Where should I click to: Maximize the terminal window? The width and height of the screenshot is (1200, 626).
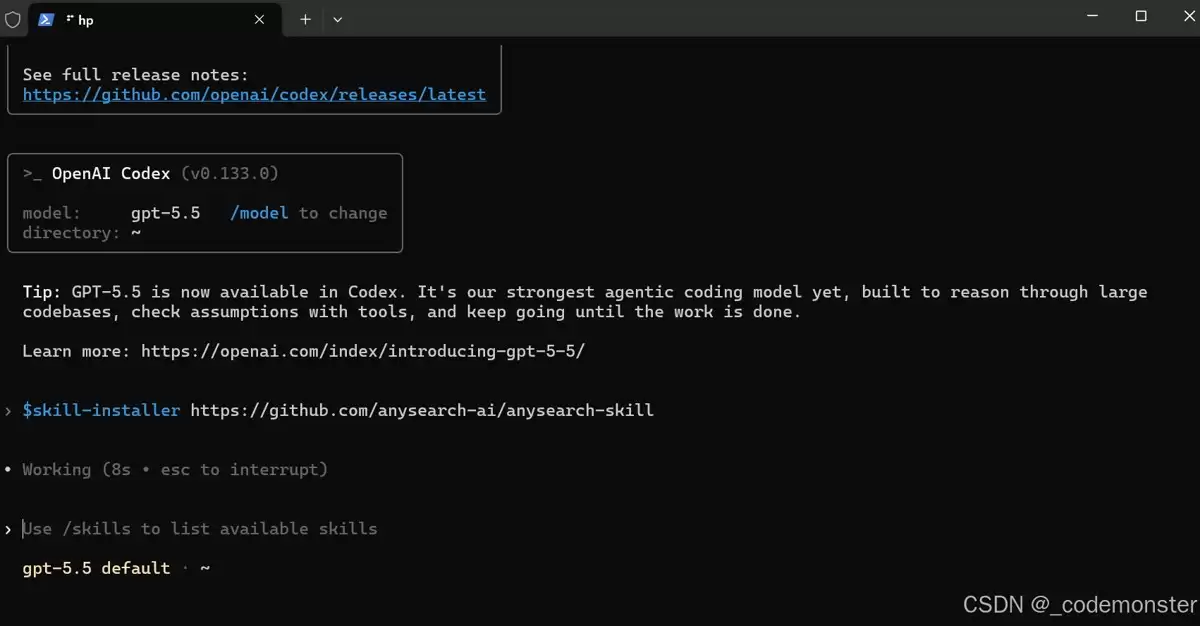coord(1141,17)
